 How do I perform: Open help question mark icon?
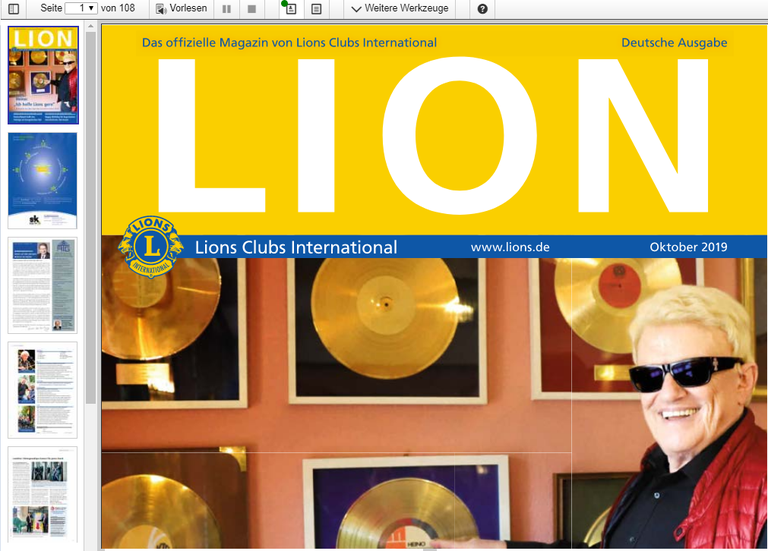tap(482, 9)
